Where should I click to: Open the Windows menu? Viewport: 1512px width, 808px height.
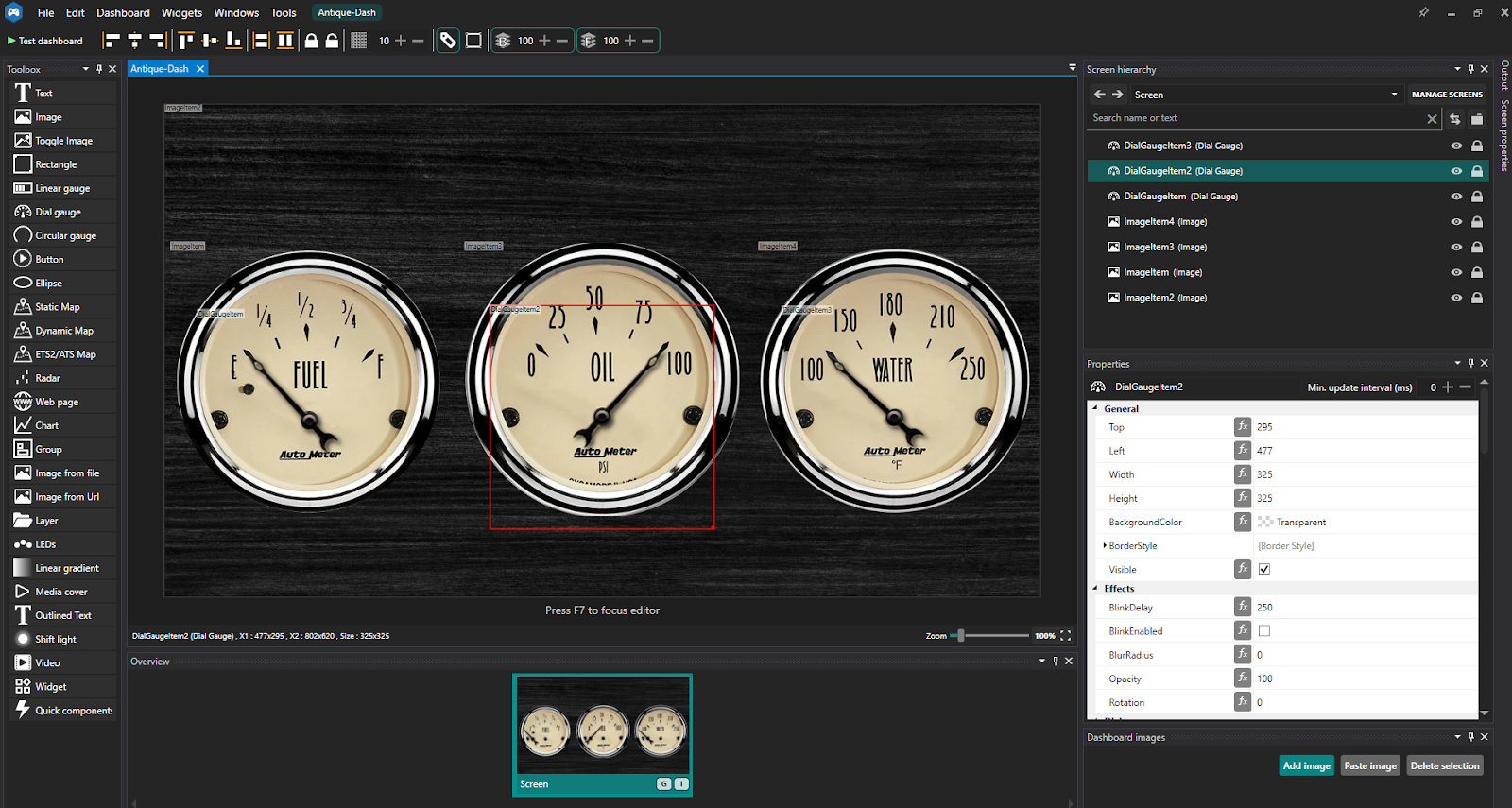[x=236, y=12]
